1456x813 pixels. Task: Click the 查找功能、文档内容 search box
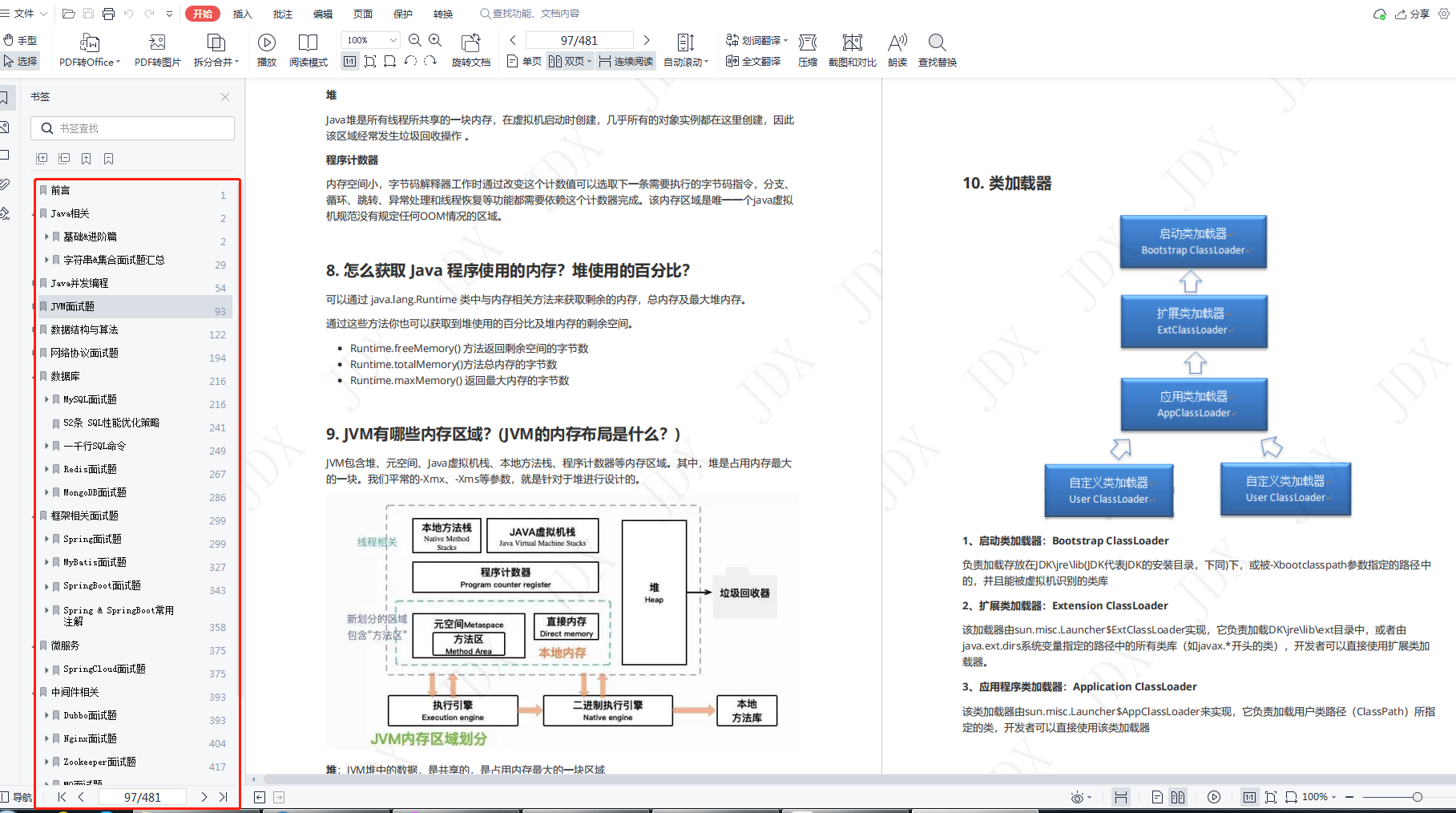(x=530, y=14)
